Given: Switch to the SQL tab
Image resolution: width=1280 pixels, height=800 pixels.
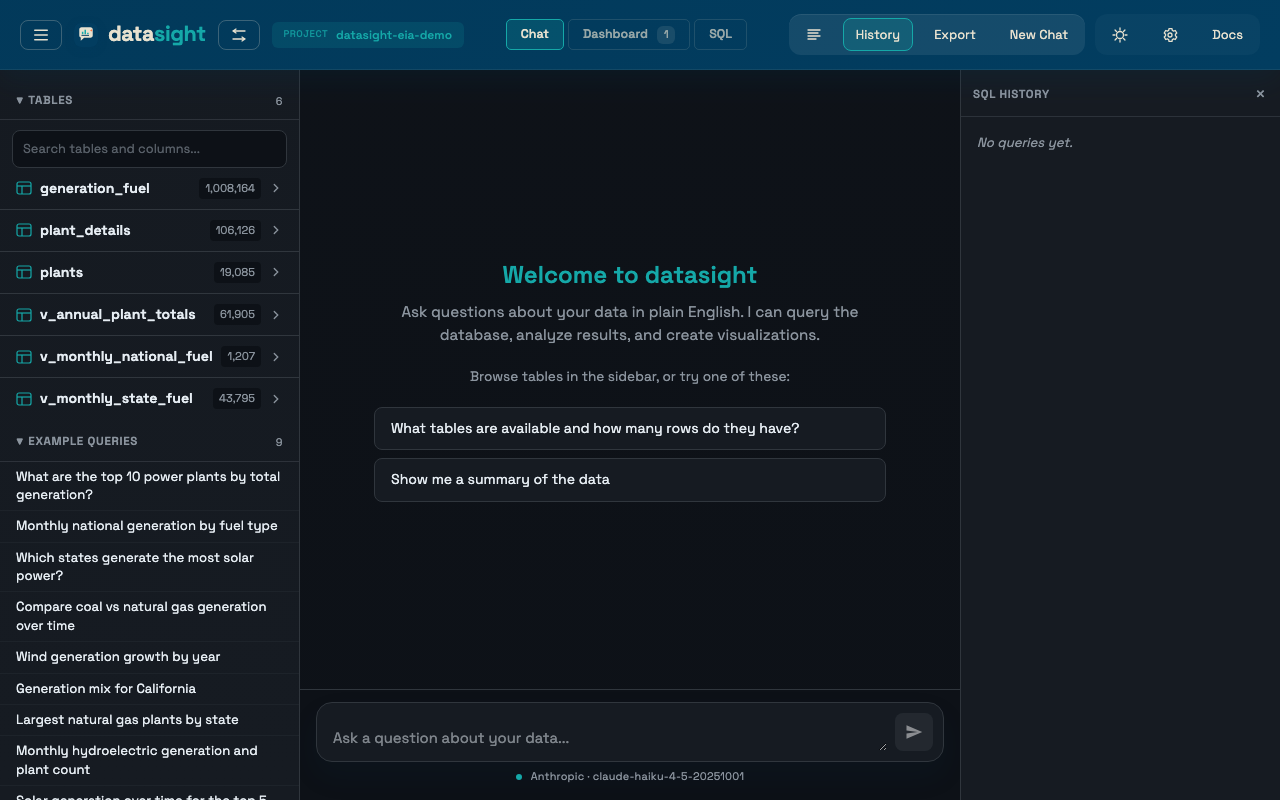Looking at the screenshot, I should [x=720, y=34].
